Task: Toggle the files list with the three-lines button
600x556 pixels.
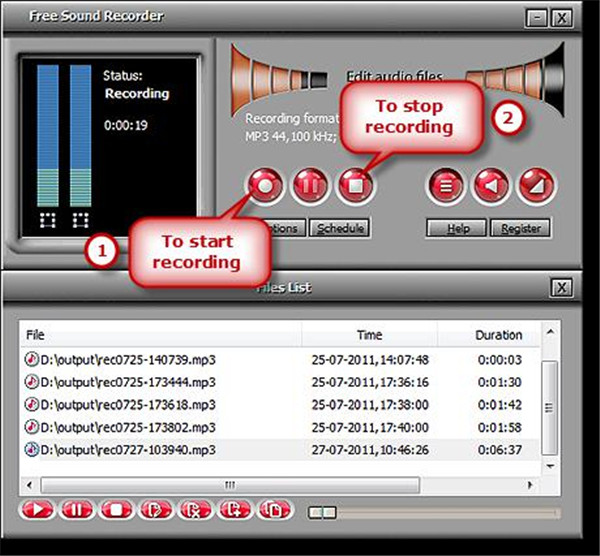Action: [x=446, y=186]
